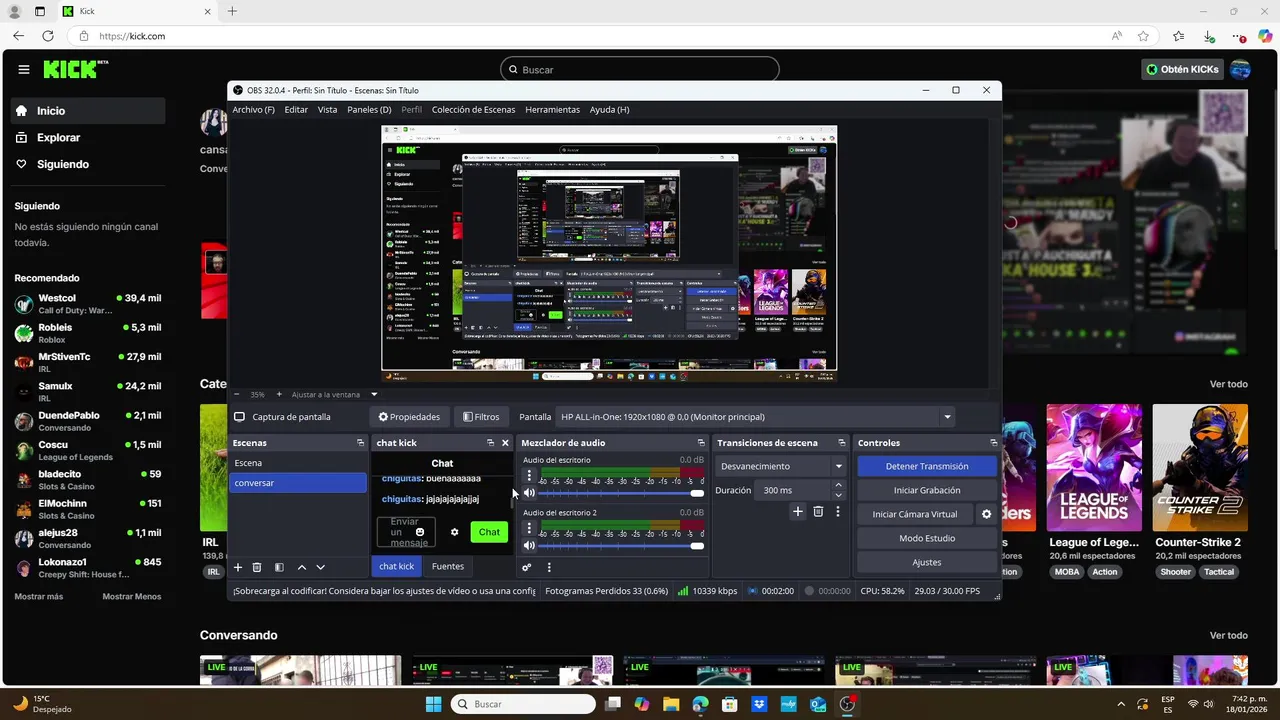The width and height of the screenshot is (1280, 720).
Task: Open the Vista menu
Action: pyautogui.click(x=327, y=110)
